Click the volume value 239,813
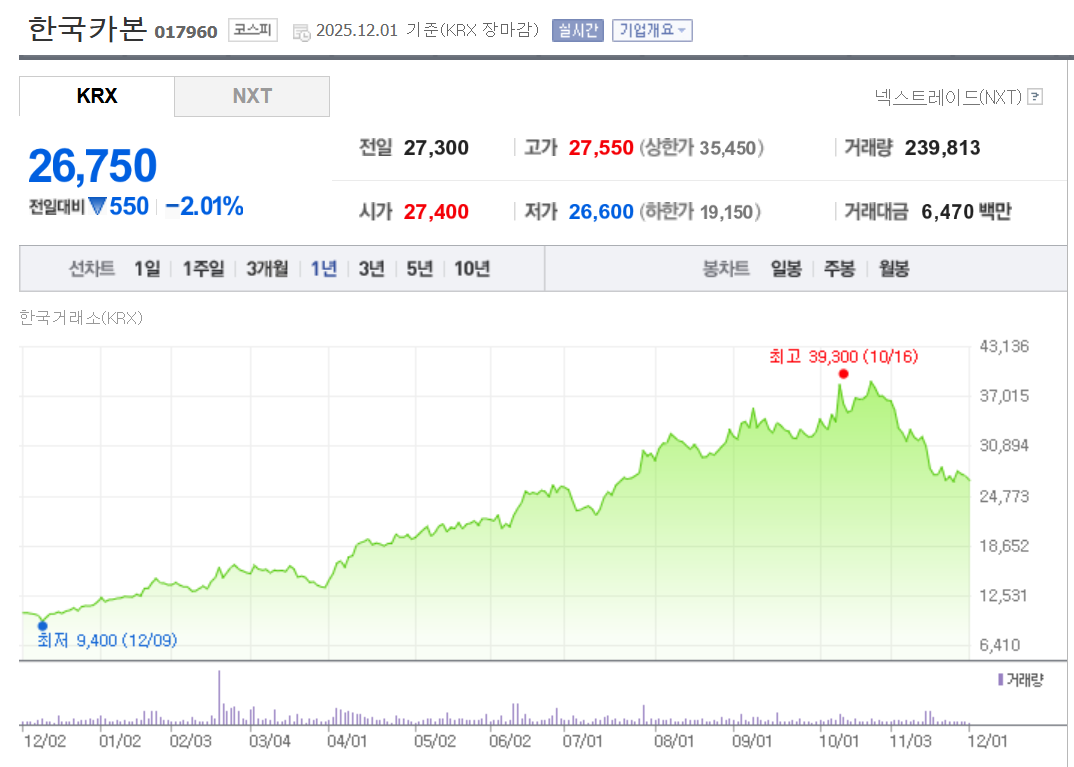Viewport: 1074px width, 767px height. pyautogui.click(x=942, y=148)
